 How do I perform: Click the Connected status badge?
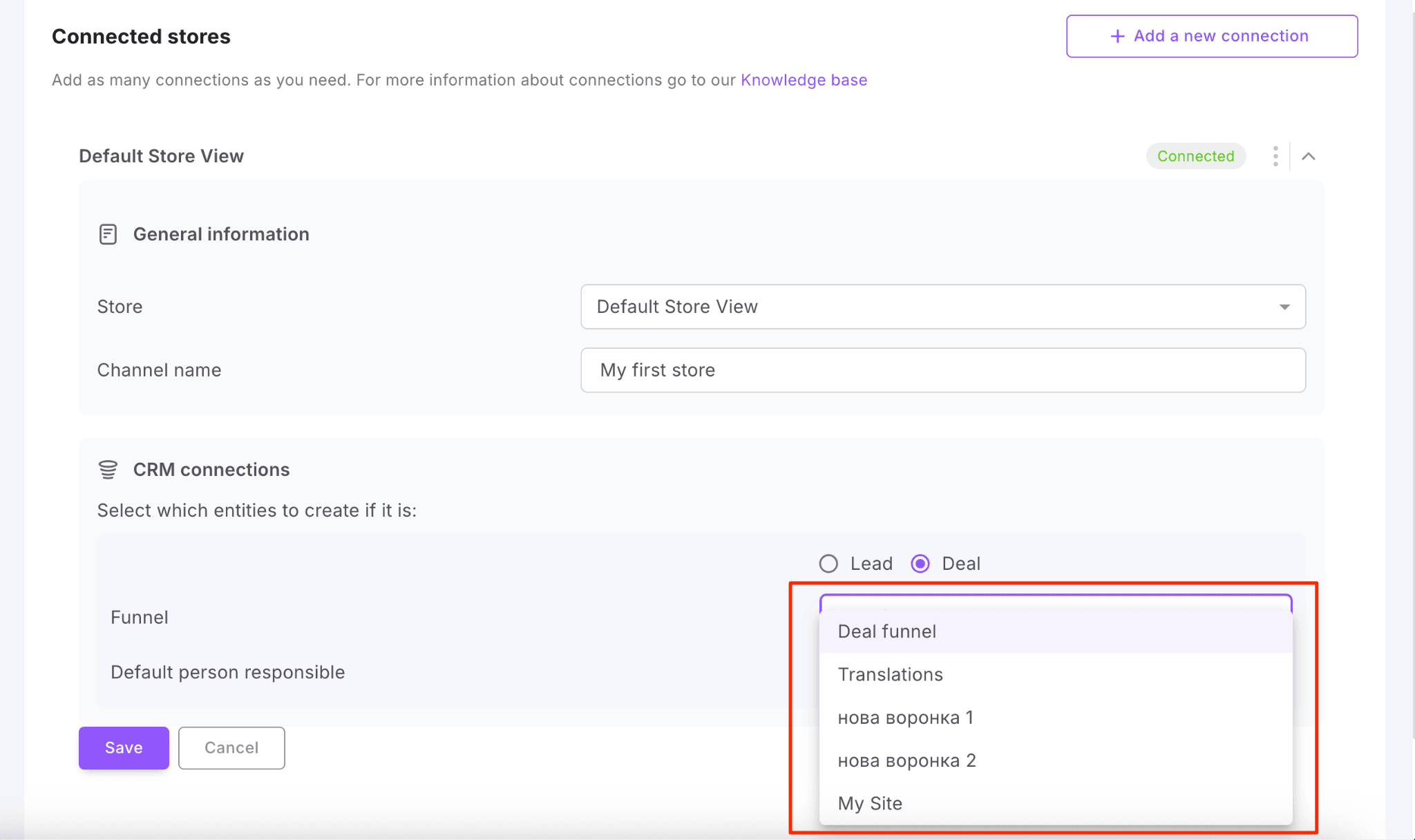[1195, 156]
